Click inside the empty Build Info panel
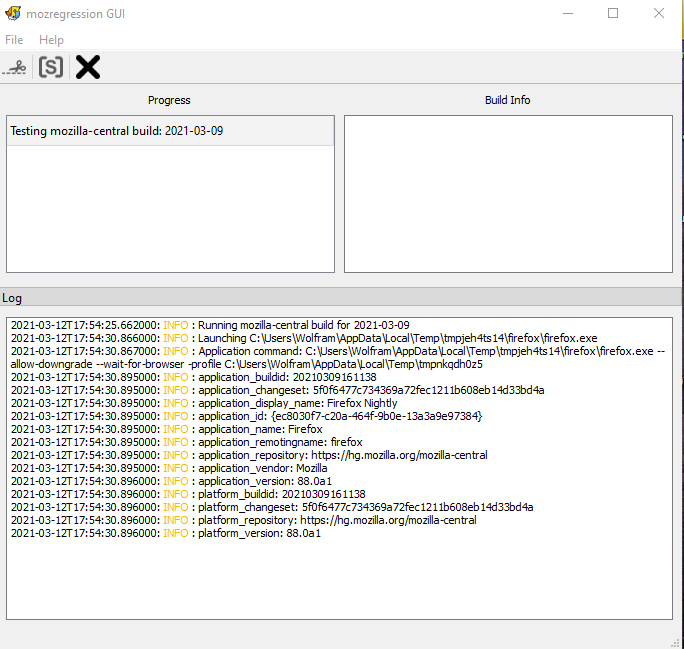This screenshot has height=649, width=684. click(x=508, y=194)
